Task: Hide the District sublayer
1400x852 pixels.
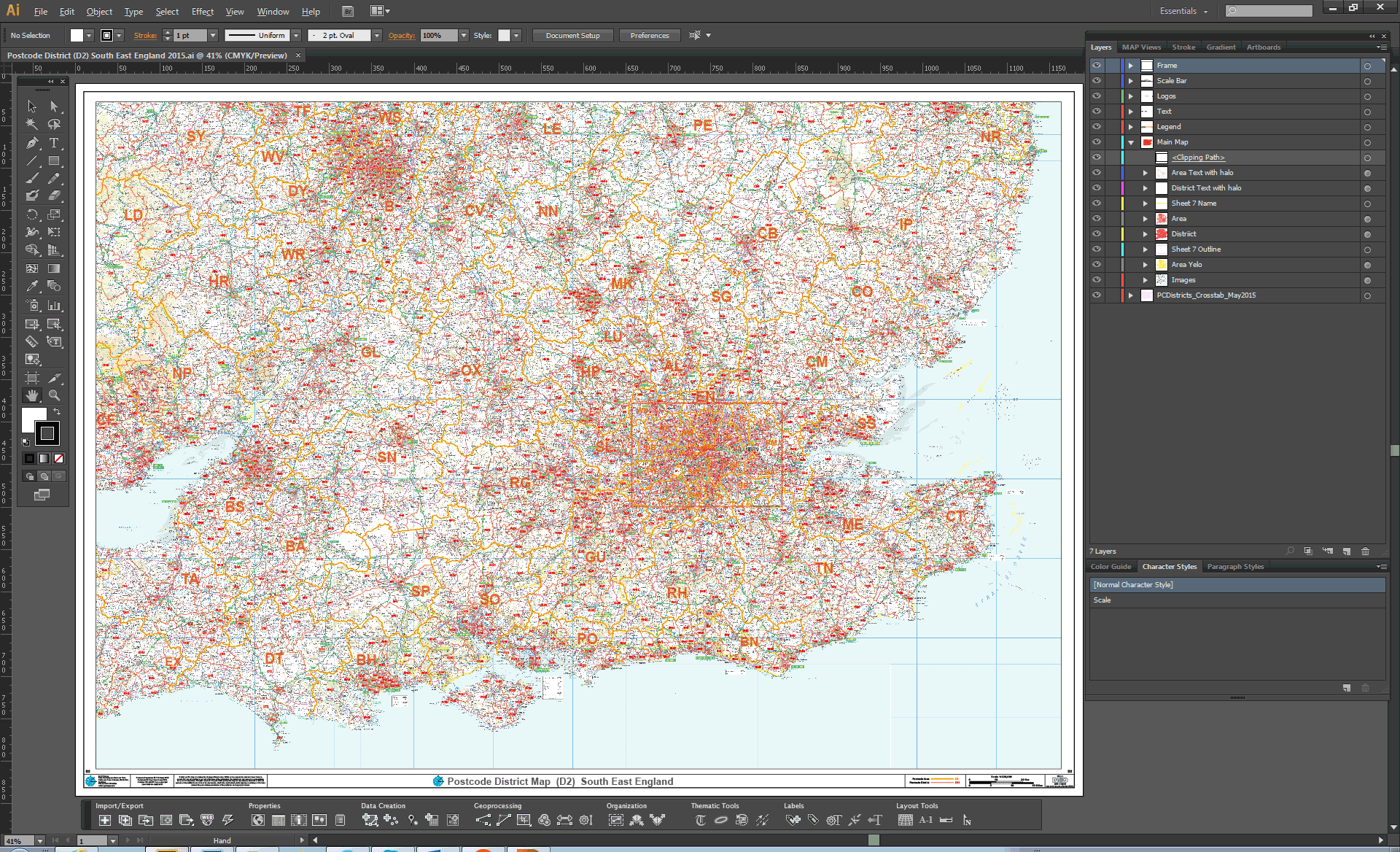Action: coord(1097,233)
